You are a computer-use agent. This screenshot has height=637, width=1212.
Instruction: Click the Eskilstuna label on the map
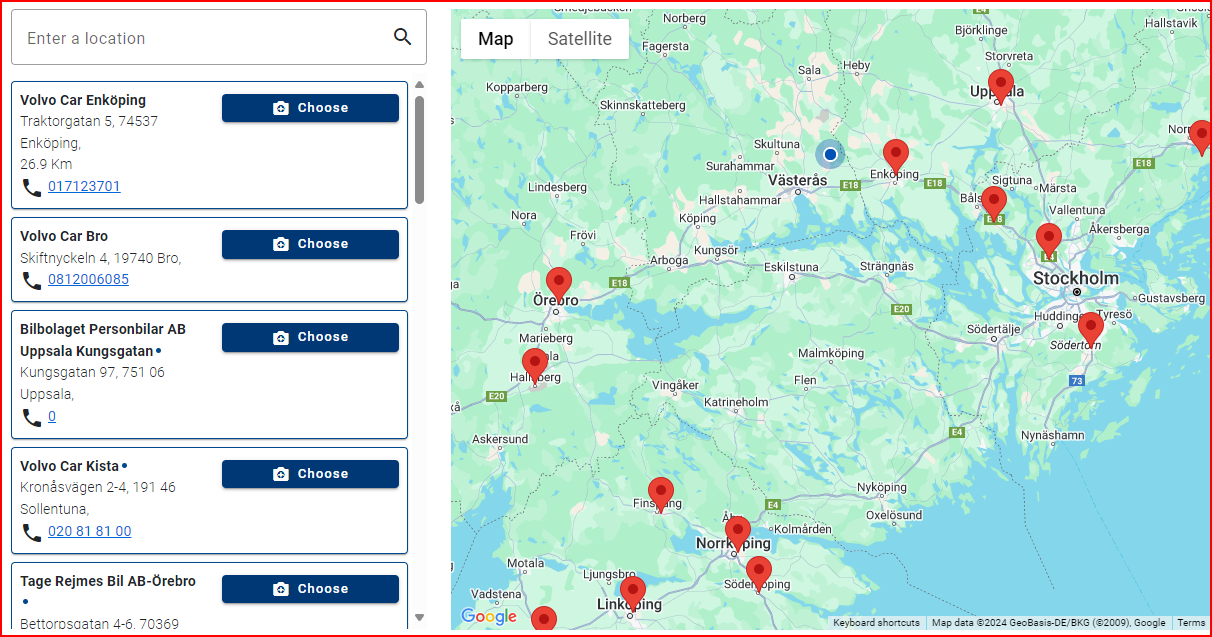(x=791, y=267)
